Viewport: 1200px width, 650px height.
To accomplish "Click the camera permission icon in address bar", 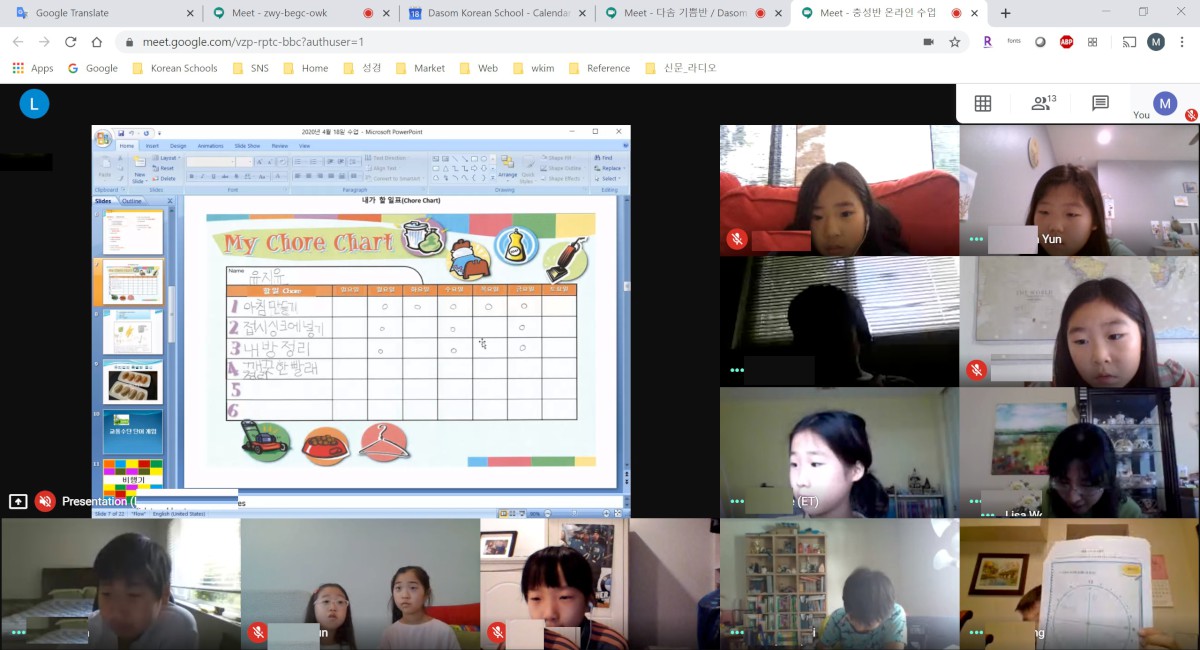I will 928,42.
